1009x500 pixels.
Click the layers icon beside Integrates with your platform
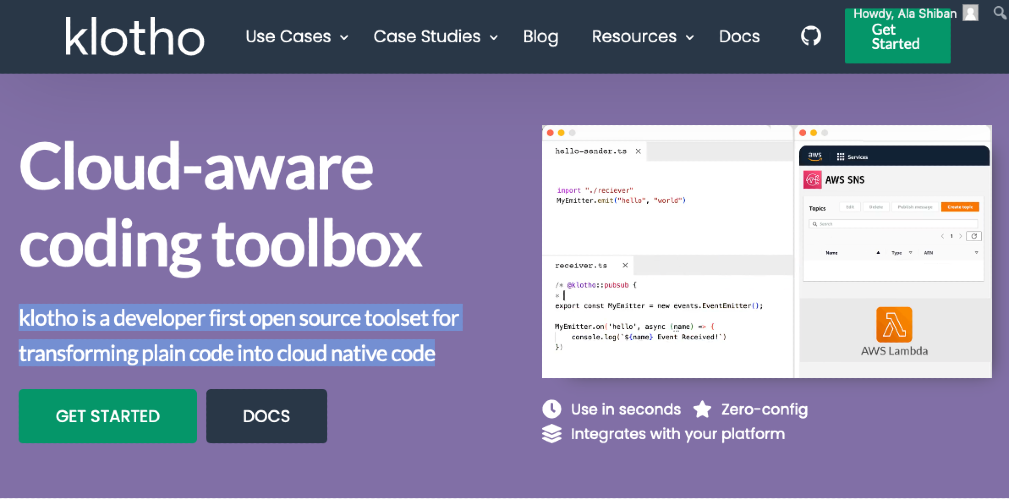tap(551, 434)
